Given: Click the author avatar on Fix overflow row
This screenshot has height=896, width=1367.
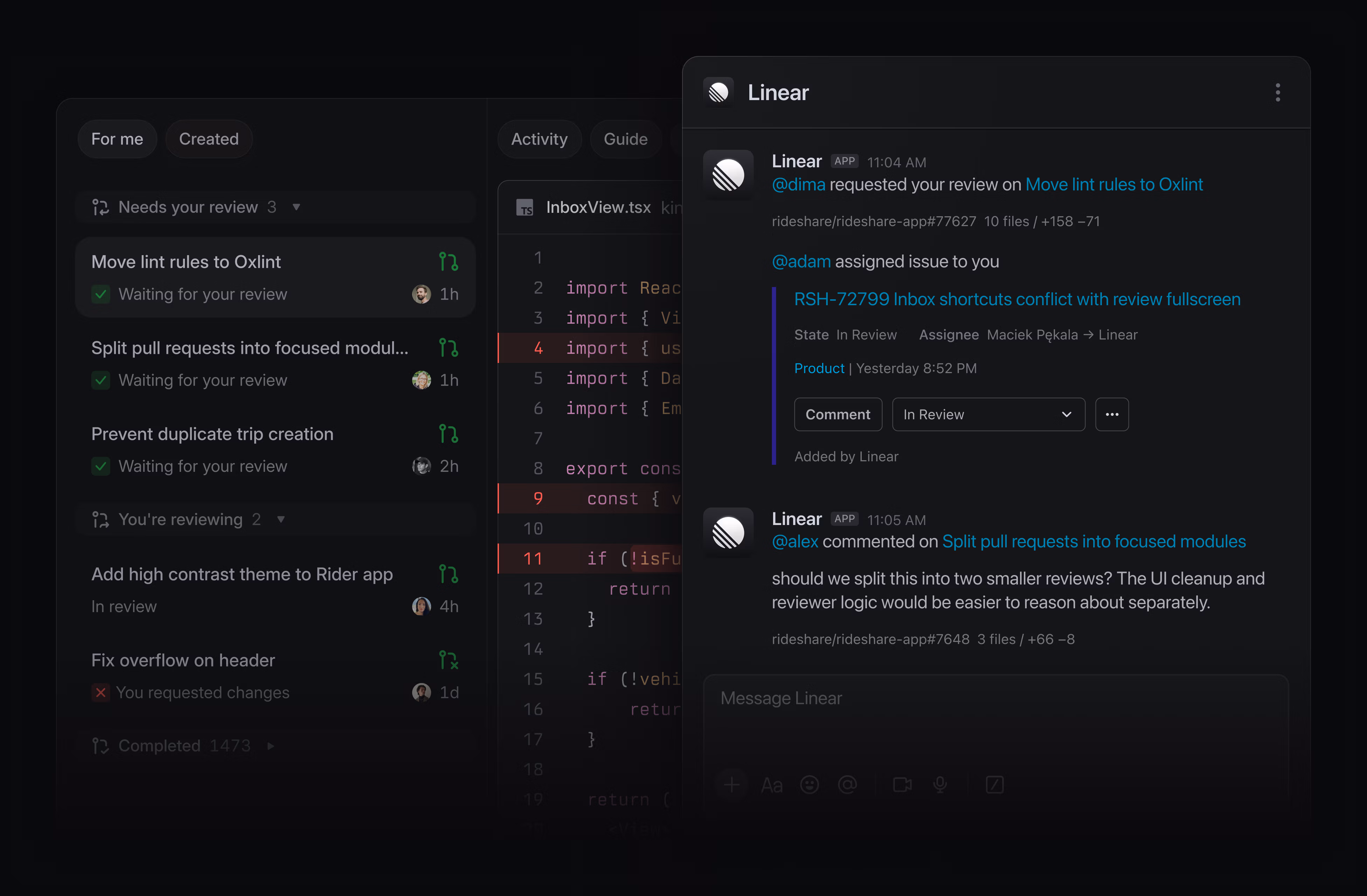Looking at the screenshot, I should [x=421, y=692].
